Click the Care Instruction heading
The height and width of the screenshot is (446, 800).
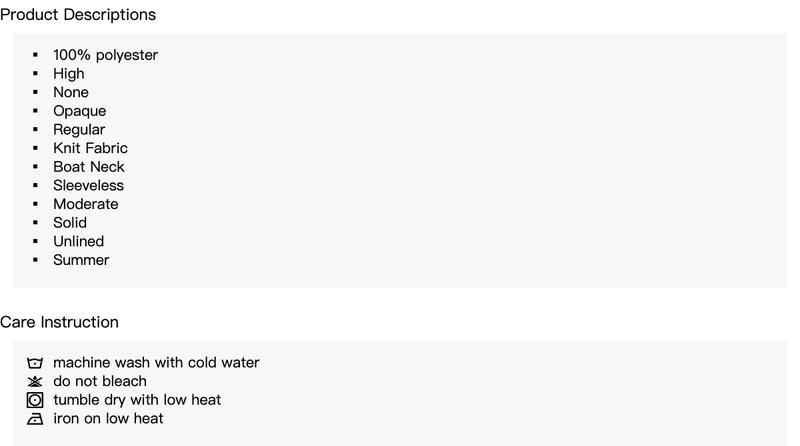59,322
